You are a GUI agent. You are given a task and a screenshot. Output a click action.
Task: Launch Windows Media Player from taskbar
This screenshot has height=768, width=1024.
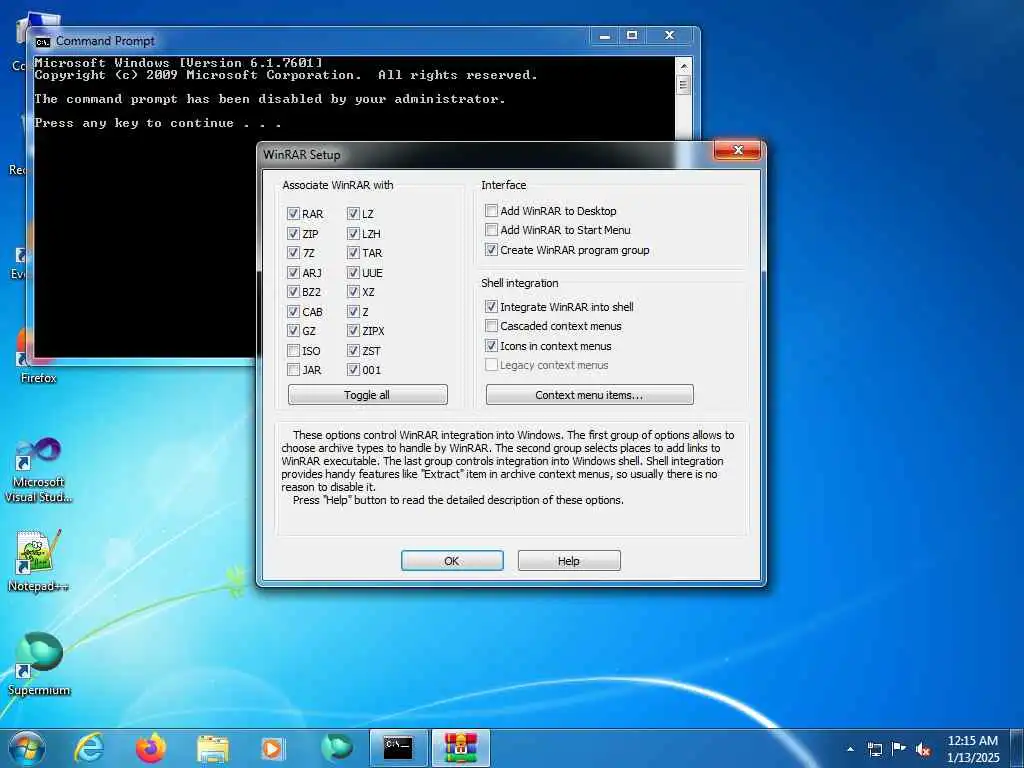pos(272,748)
